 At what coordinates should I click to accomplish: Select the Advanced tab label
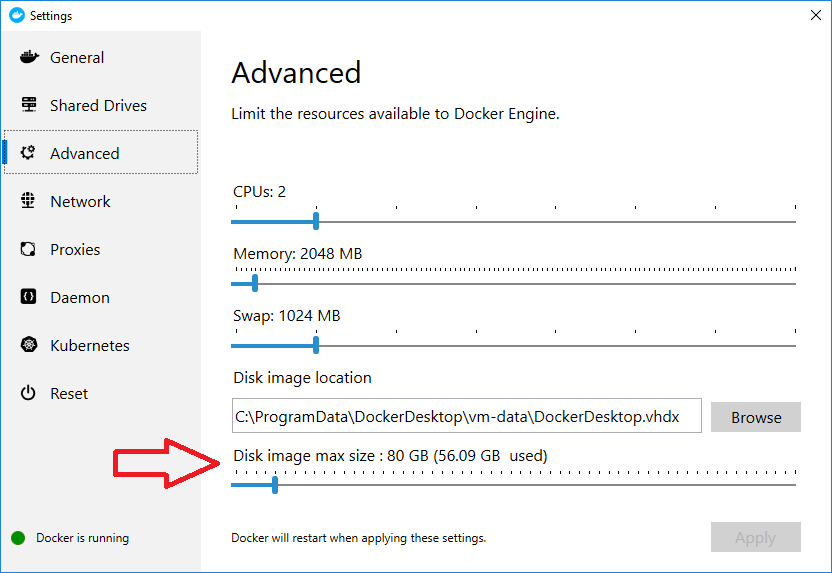(85, 153)
